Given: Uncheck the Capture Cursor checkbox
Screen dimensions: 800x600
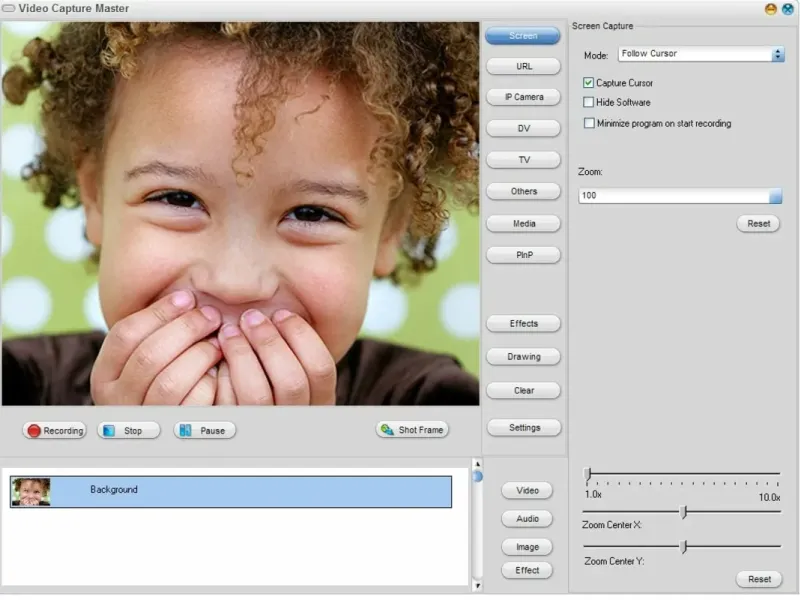Looking at the screenshot, I should [588, 83].
